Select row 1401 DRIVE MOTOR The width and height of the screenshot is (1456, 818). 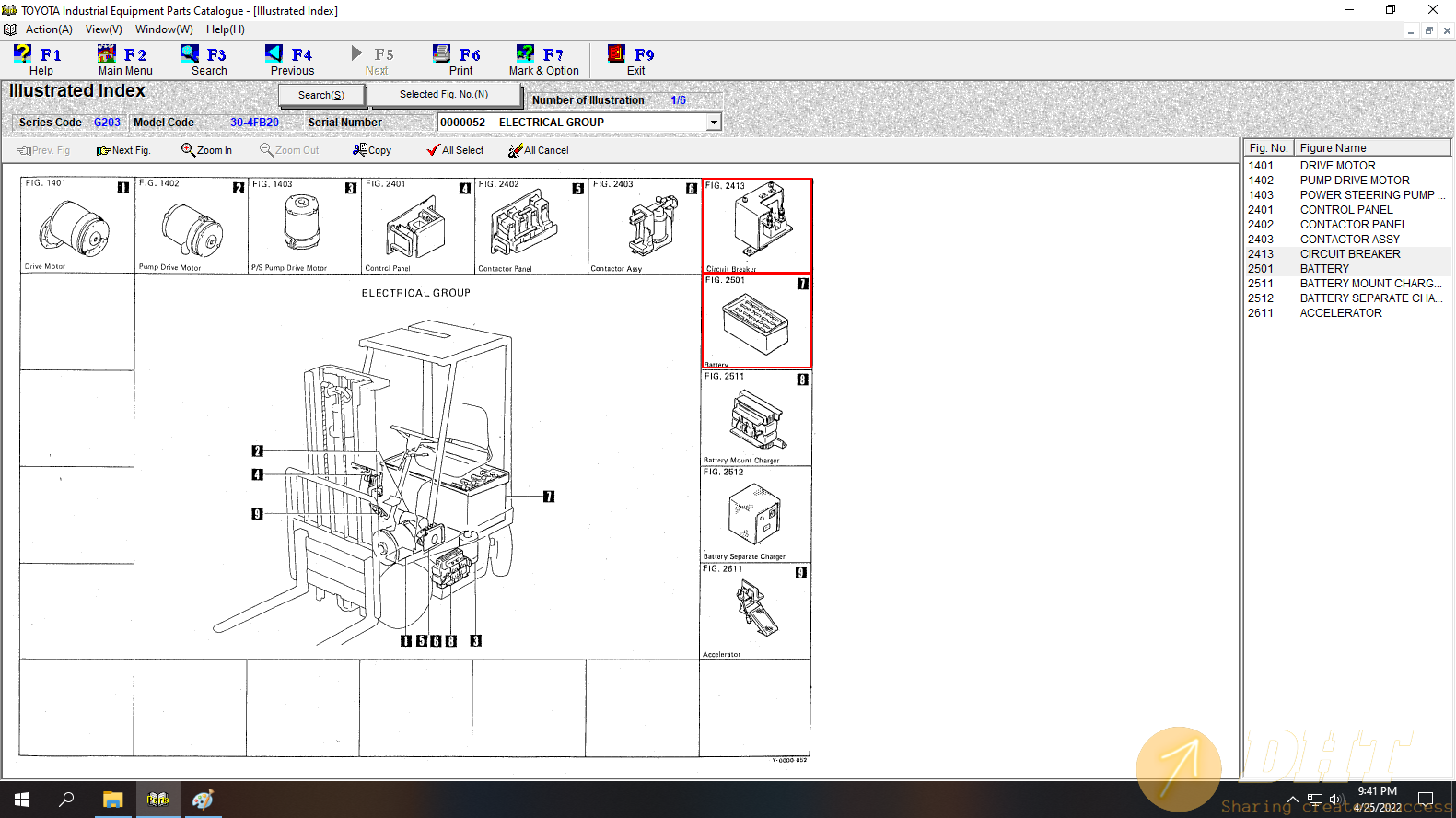tap(1346, 166)
